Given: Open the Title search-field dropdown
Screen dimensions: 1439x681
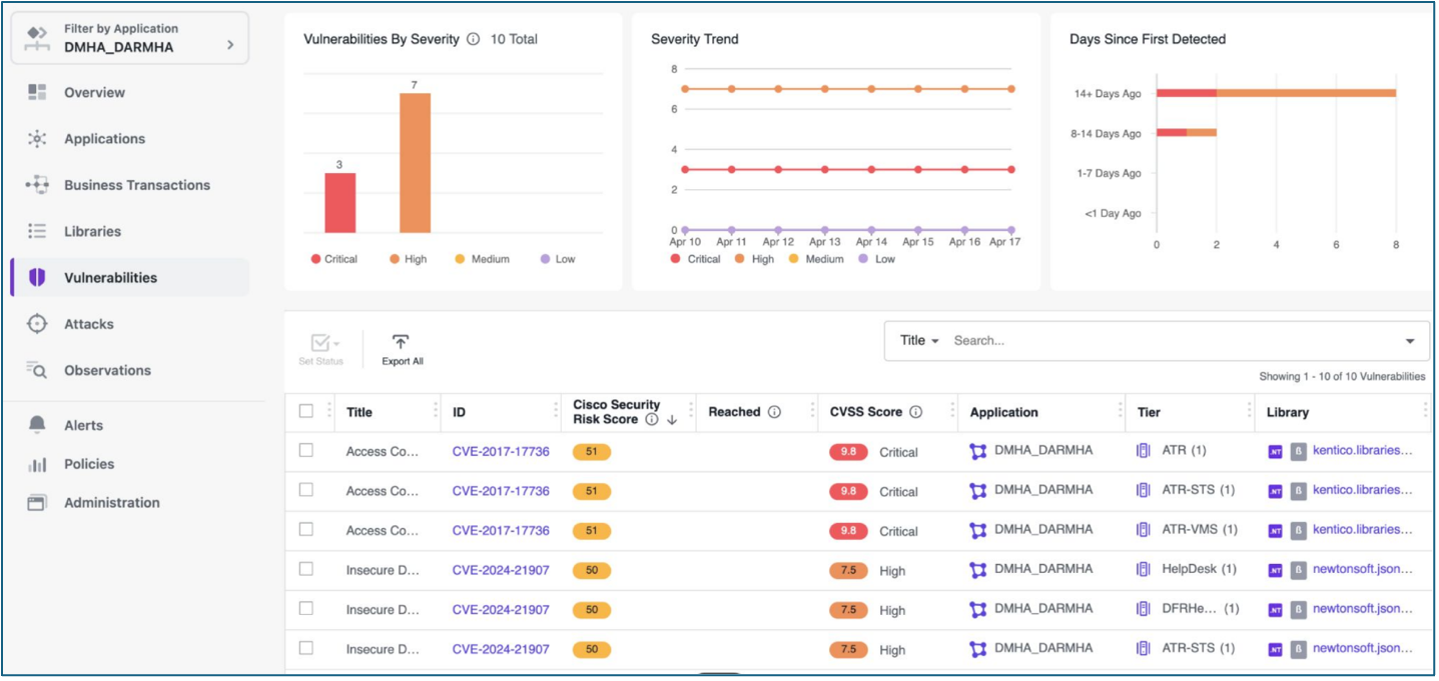Looking at the screenshot, I should tap(919, 341).
